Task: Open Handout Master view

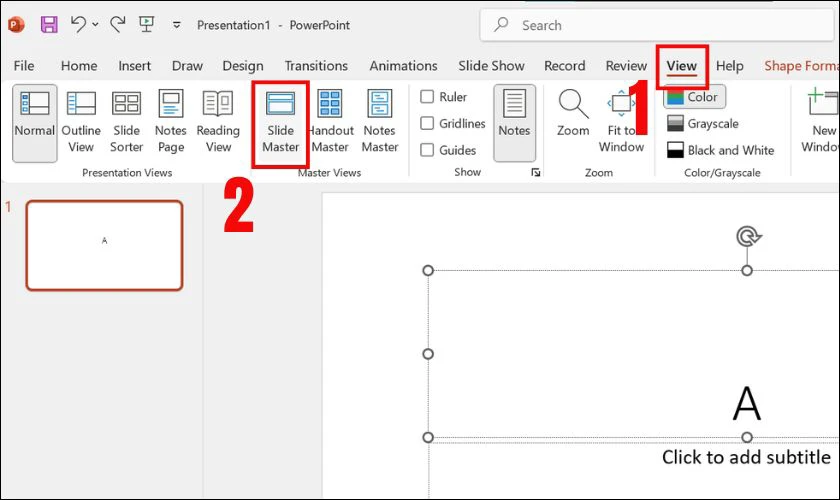Action: pos(330,123)
